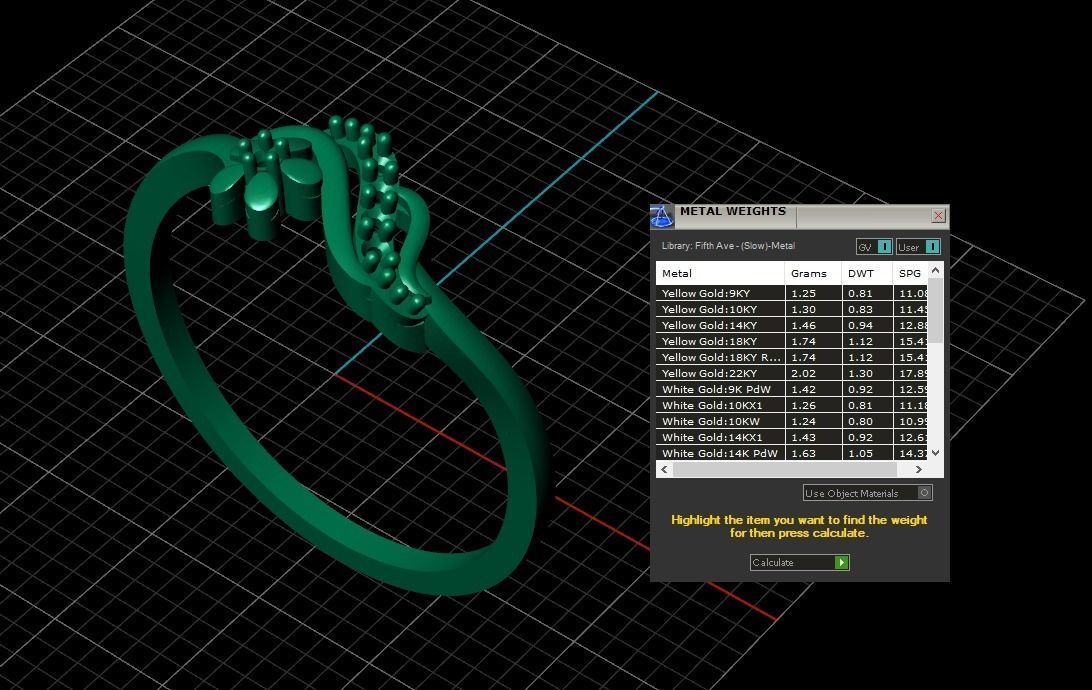Click the Calculate button
Screen dimensions: 1092x690
coord(800,562)
